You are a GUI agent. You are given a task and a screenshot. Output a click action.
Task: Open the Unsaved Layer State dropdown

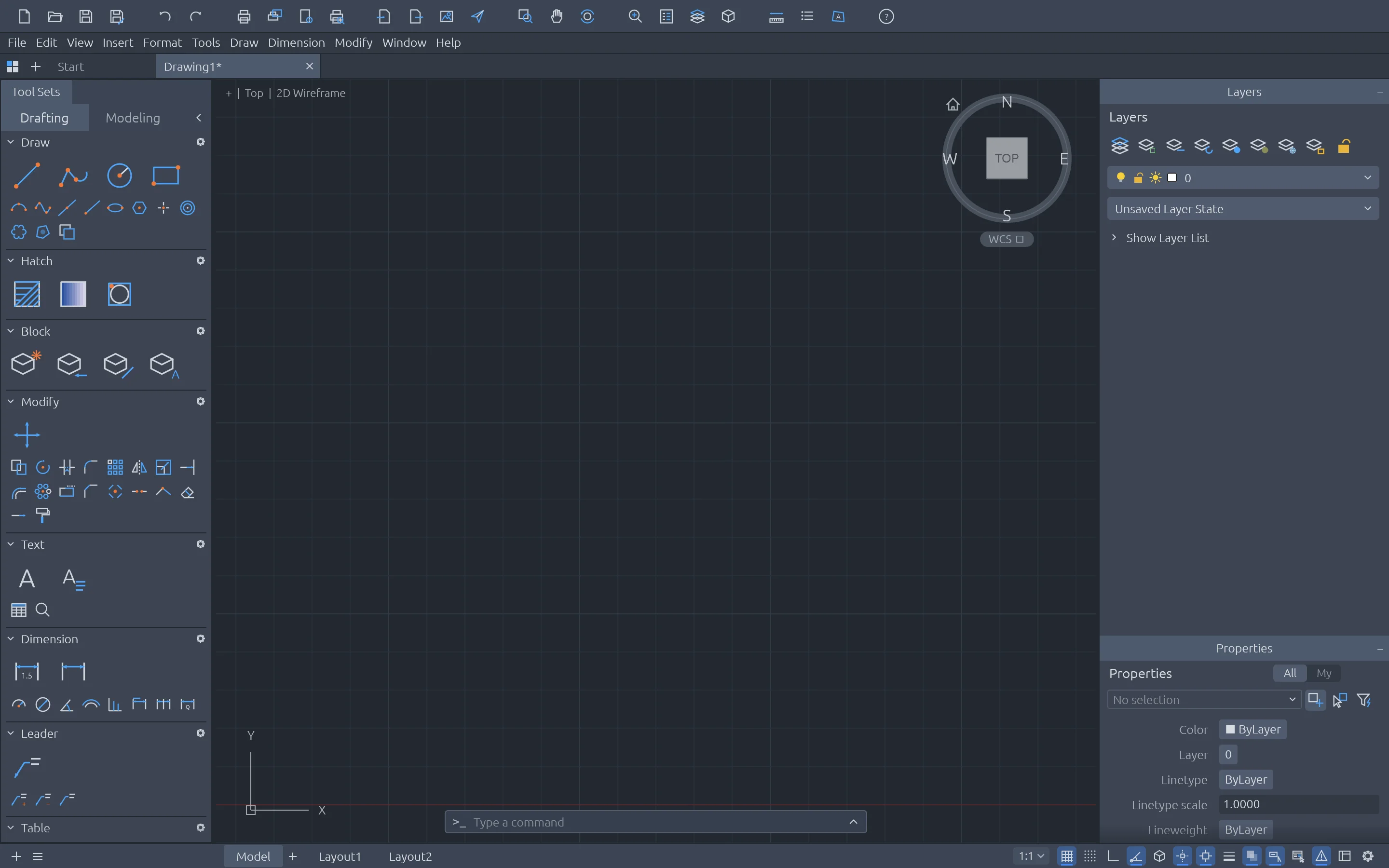coord(1243,208)
